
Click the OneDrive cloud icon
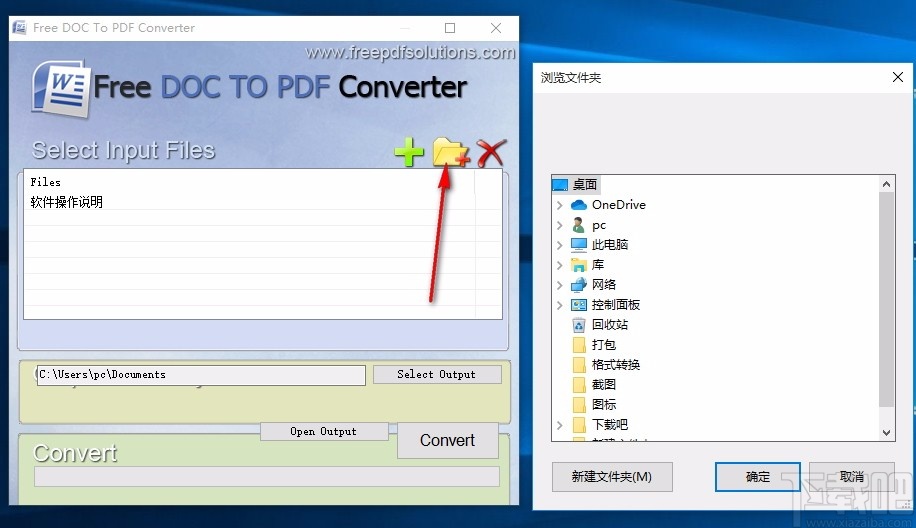(578, 204)
